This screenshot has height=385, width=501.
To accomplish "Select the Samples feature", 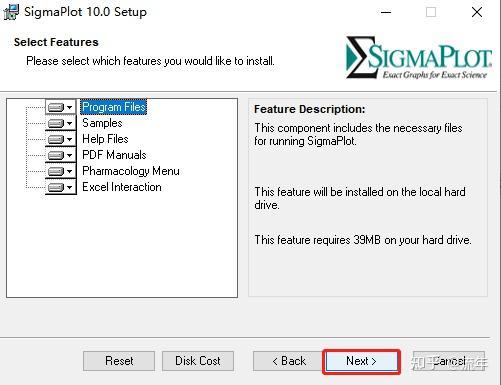I will point(102,123).
